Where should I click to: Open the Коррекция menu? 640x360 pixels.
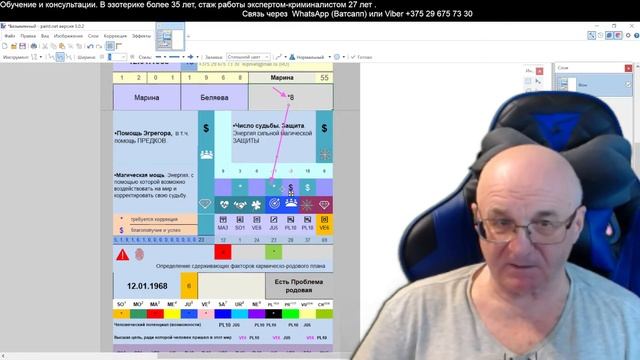click(115, 36)
